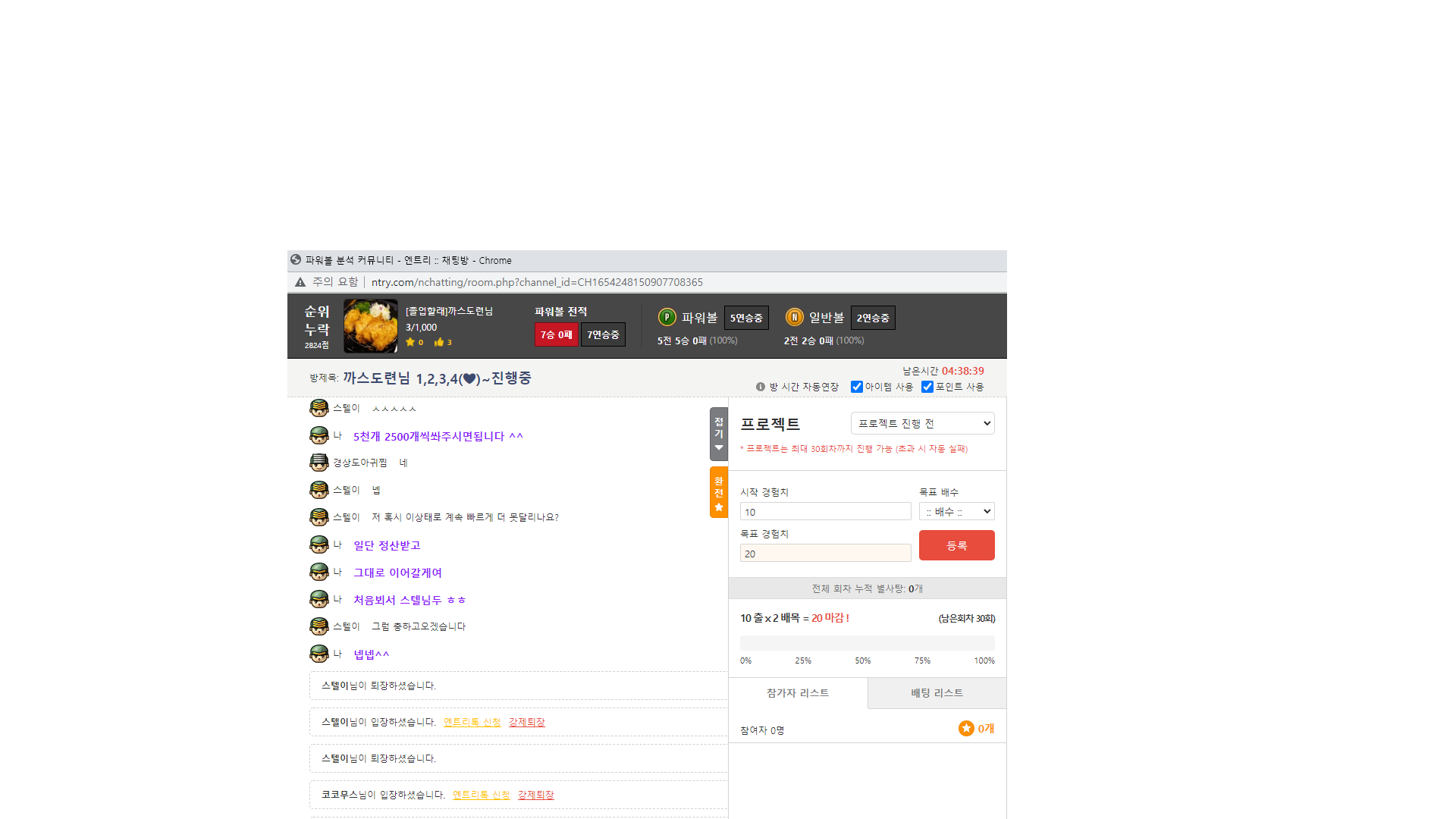1456x819 pixels.
Task: Click the orange 환전 star tab
Action: point(719,492)
